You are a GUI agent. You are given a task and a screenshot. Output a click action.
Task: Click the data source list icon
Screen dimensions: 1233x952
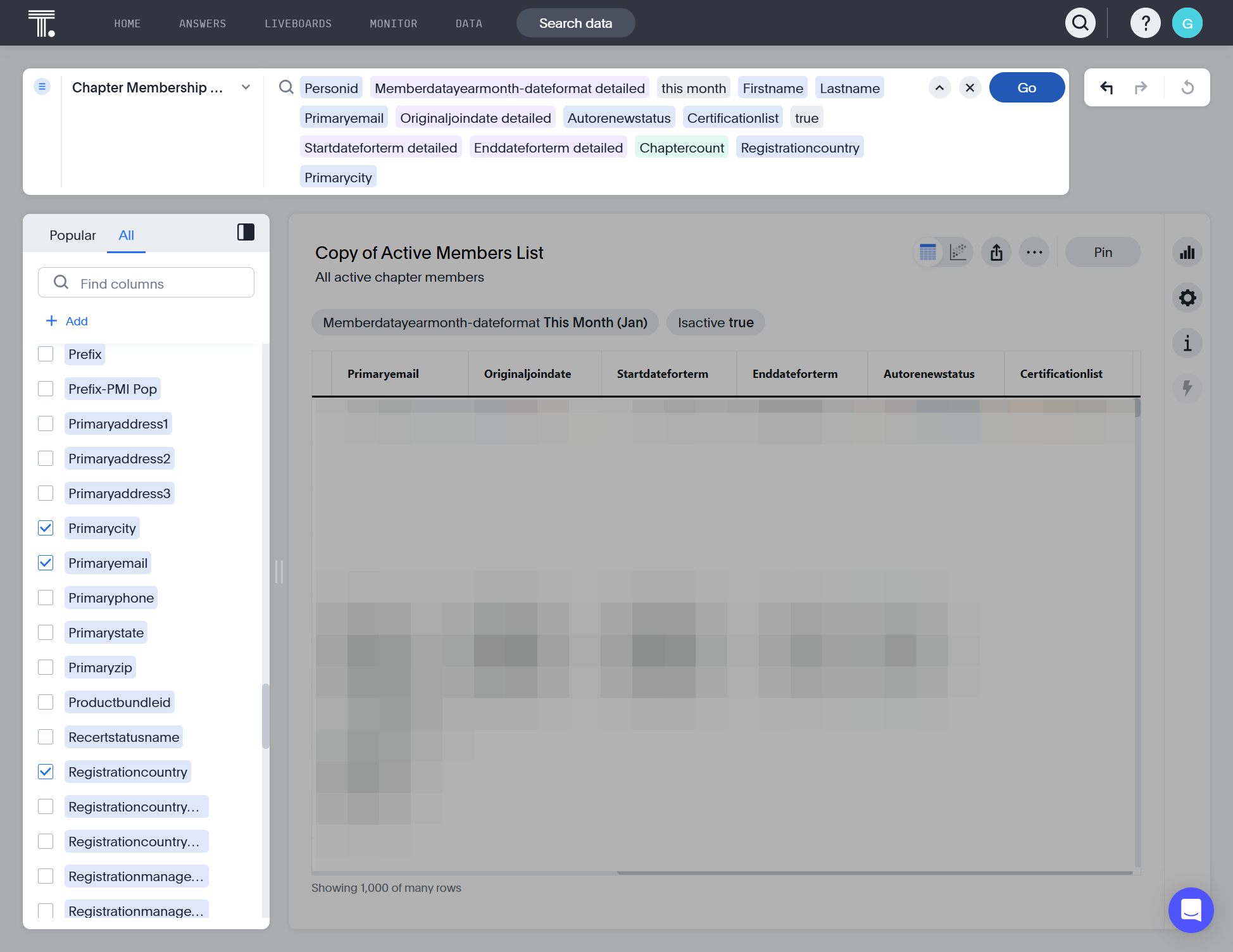pos(42,86)
